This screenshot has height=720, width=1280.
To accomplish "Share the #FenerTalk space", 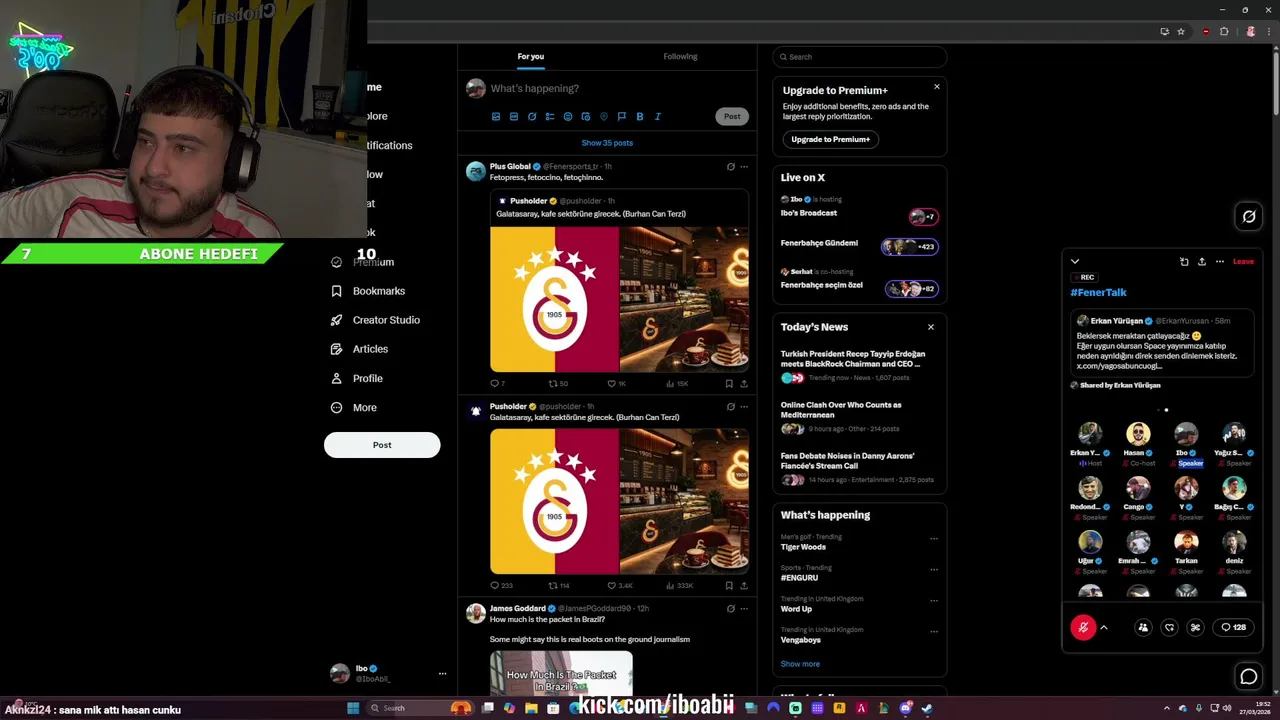I will pos(1202,262).
